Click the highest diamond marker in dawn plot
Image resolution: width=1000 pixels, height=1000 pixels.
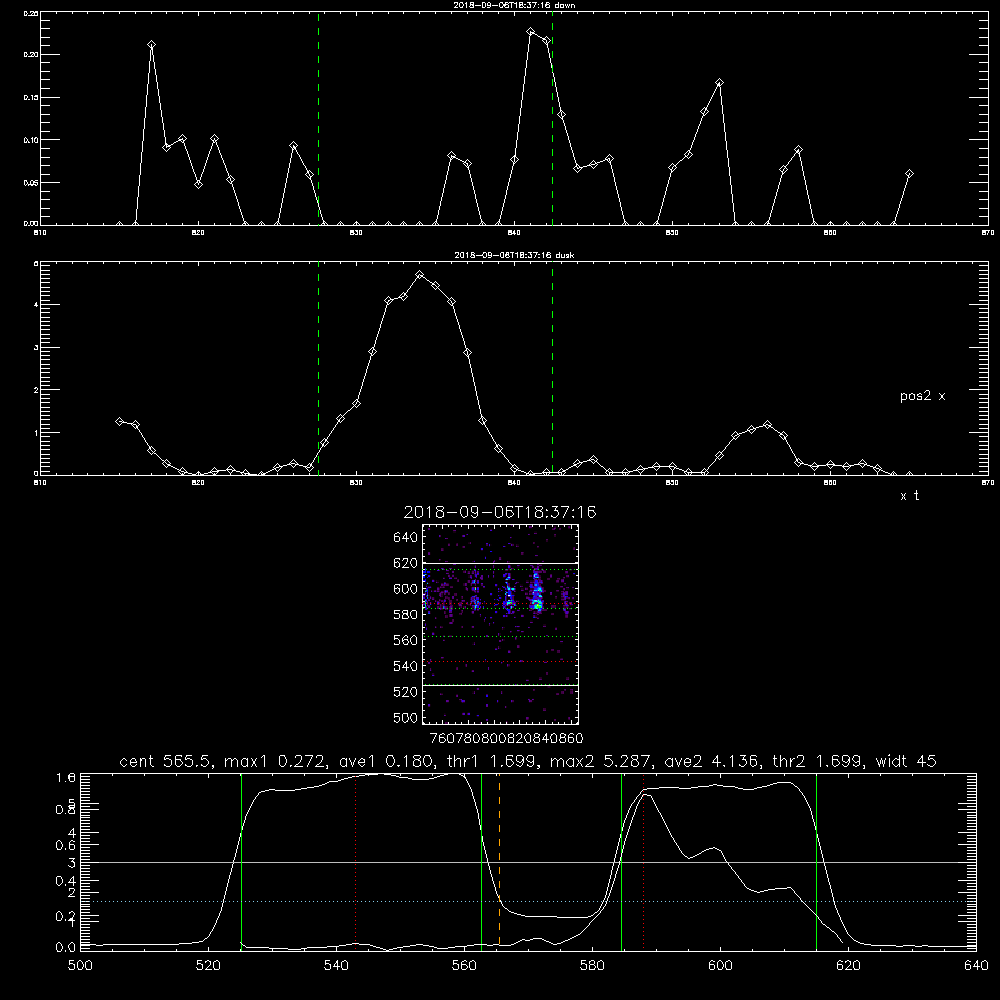click(x=531, y=31)
